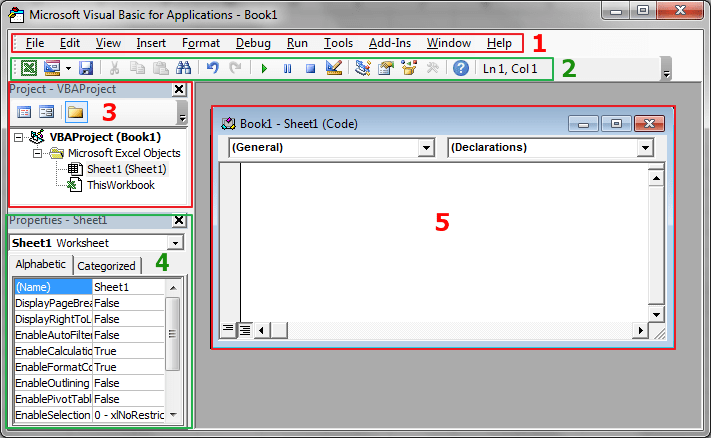This screenshot has width=711, height=438.
Task: Click the Reset stop icon
Action: pyautogui.click(x=310, y=69)
